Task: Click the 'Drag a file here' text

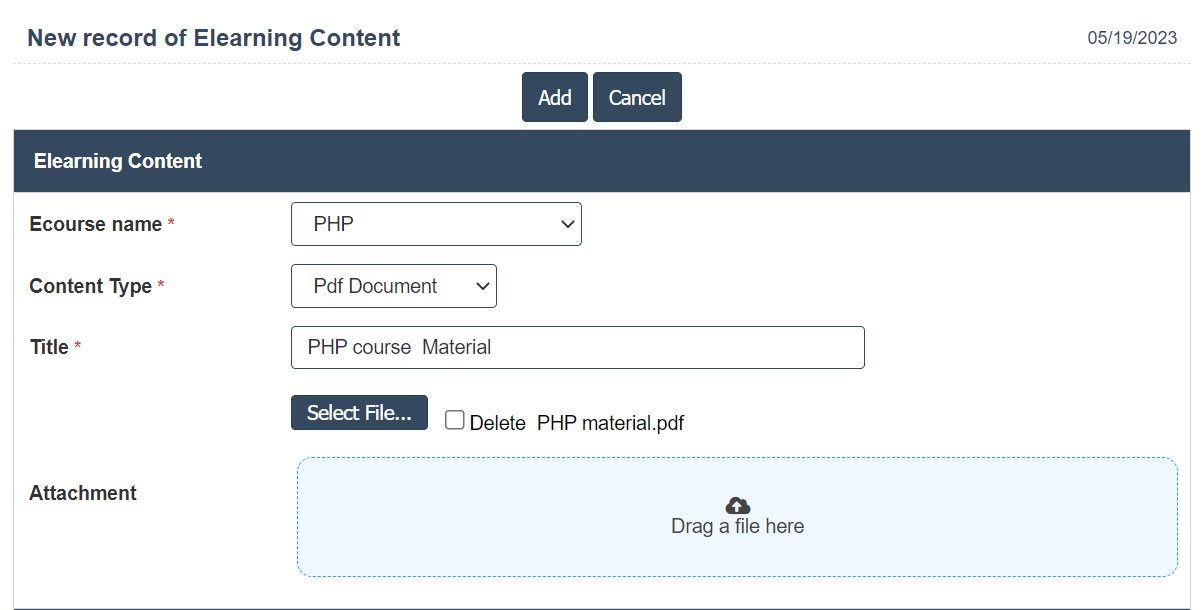Action: pos(737,526)
